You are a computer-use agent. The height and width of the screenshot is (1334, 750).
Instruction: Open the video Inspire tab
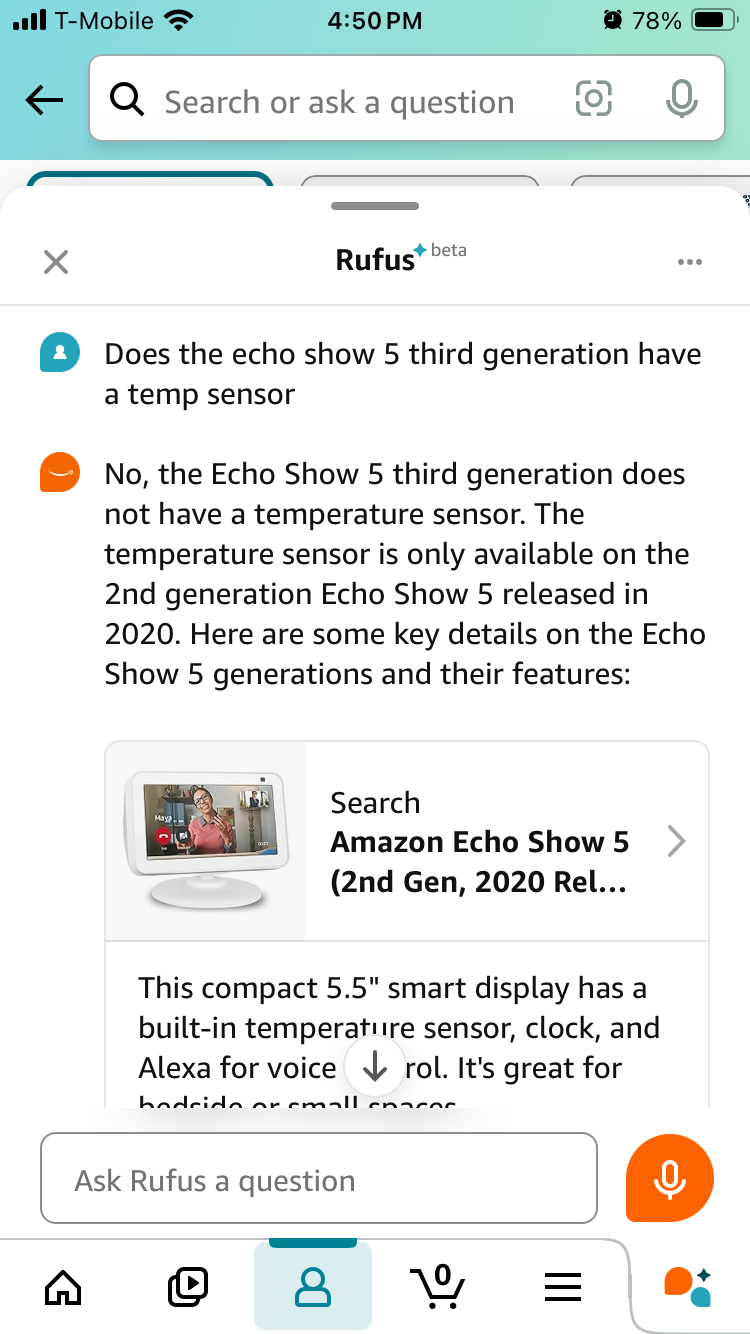(187, 1285)
